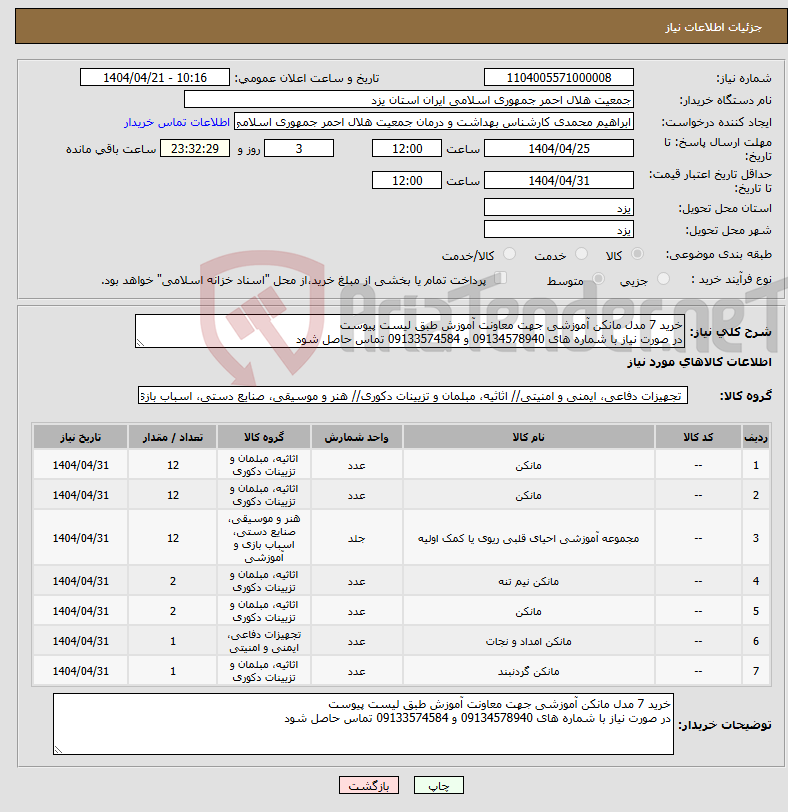Click the ایجاد کننده درخواست label
788x812 pixels.
[x=716, y=123]
